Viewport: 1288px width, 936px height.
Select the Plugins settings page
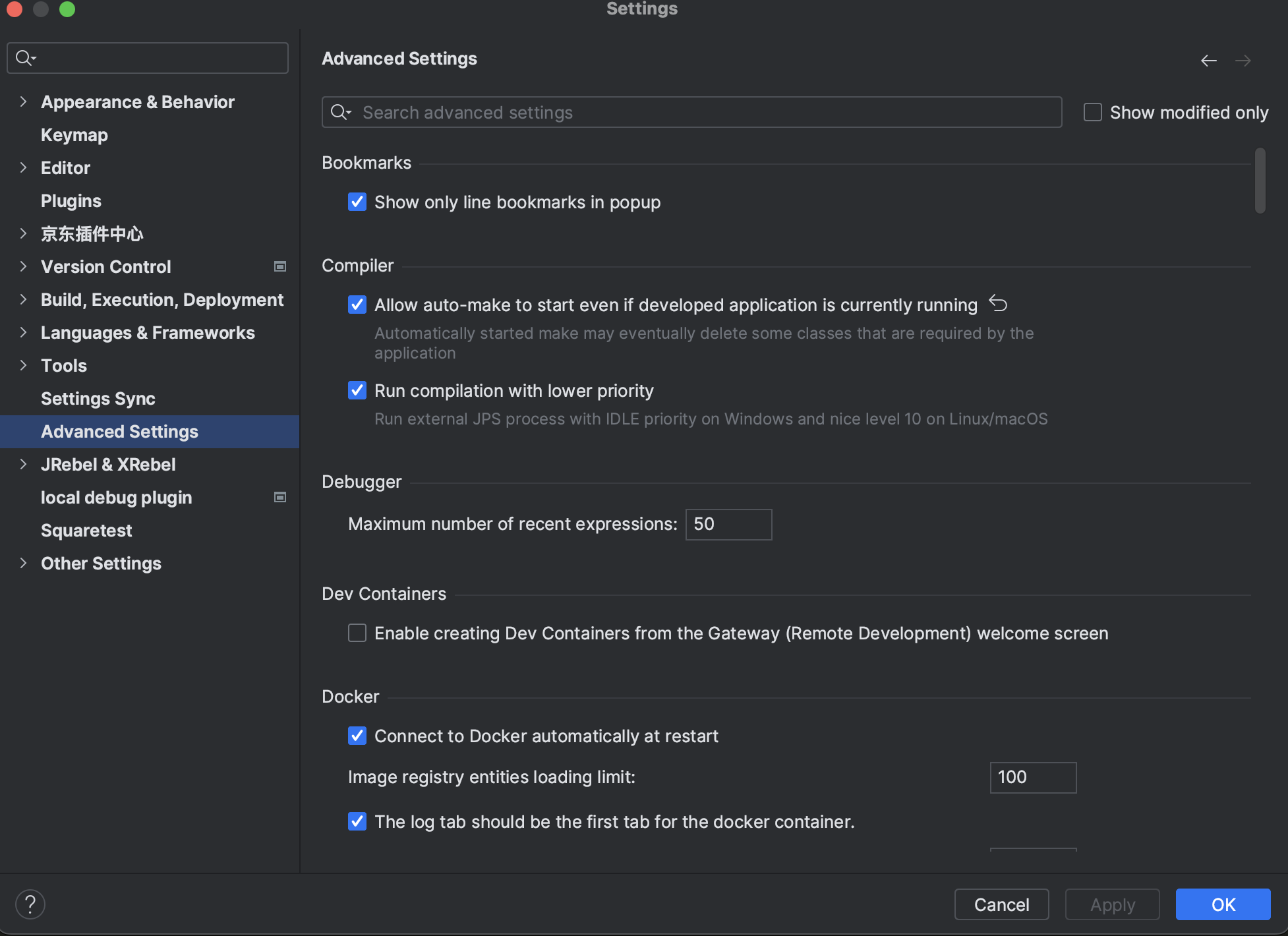pyautogui.click(x=71, y=200)
